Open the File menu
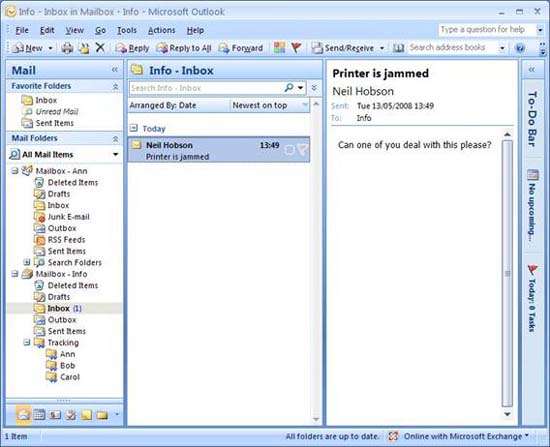 tap(22, 31)
